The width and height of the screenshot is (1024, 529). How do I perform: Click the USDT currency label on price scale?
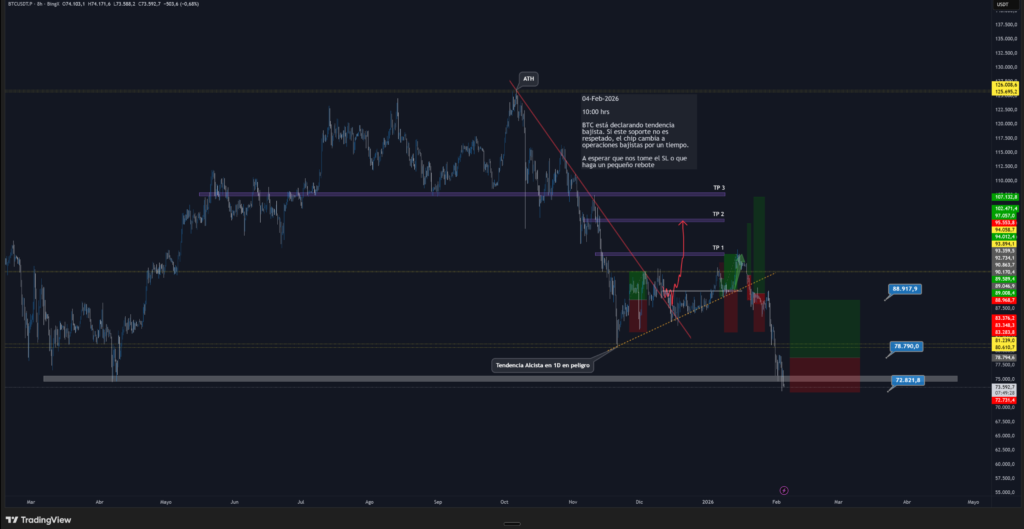tap(1001, 8)
